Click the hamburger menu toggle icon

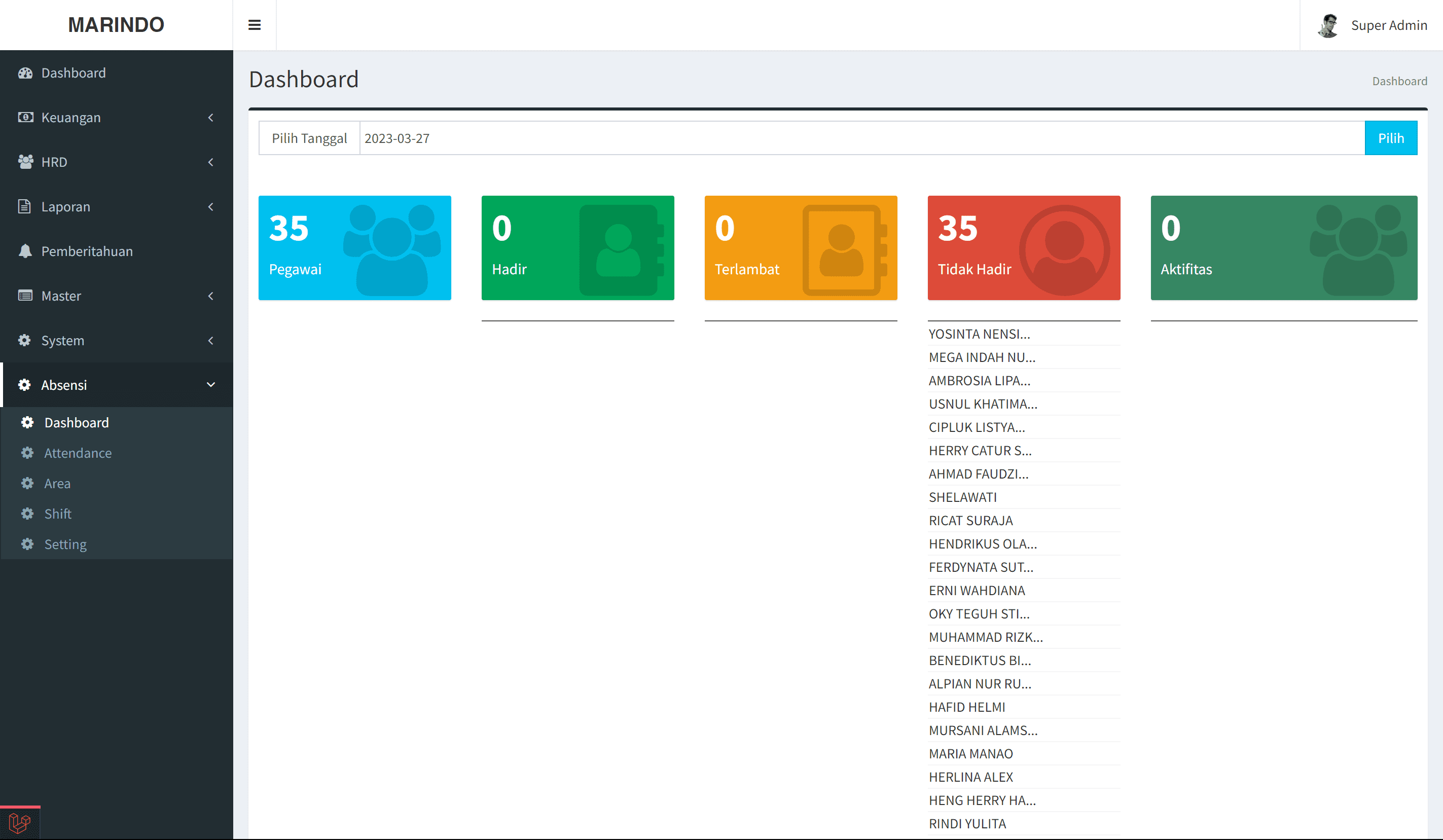coord(254,25)
